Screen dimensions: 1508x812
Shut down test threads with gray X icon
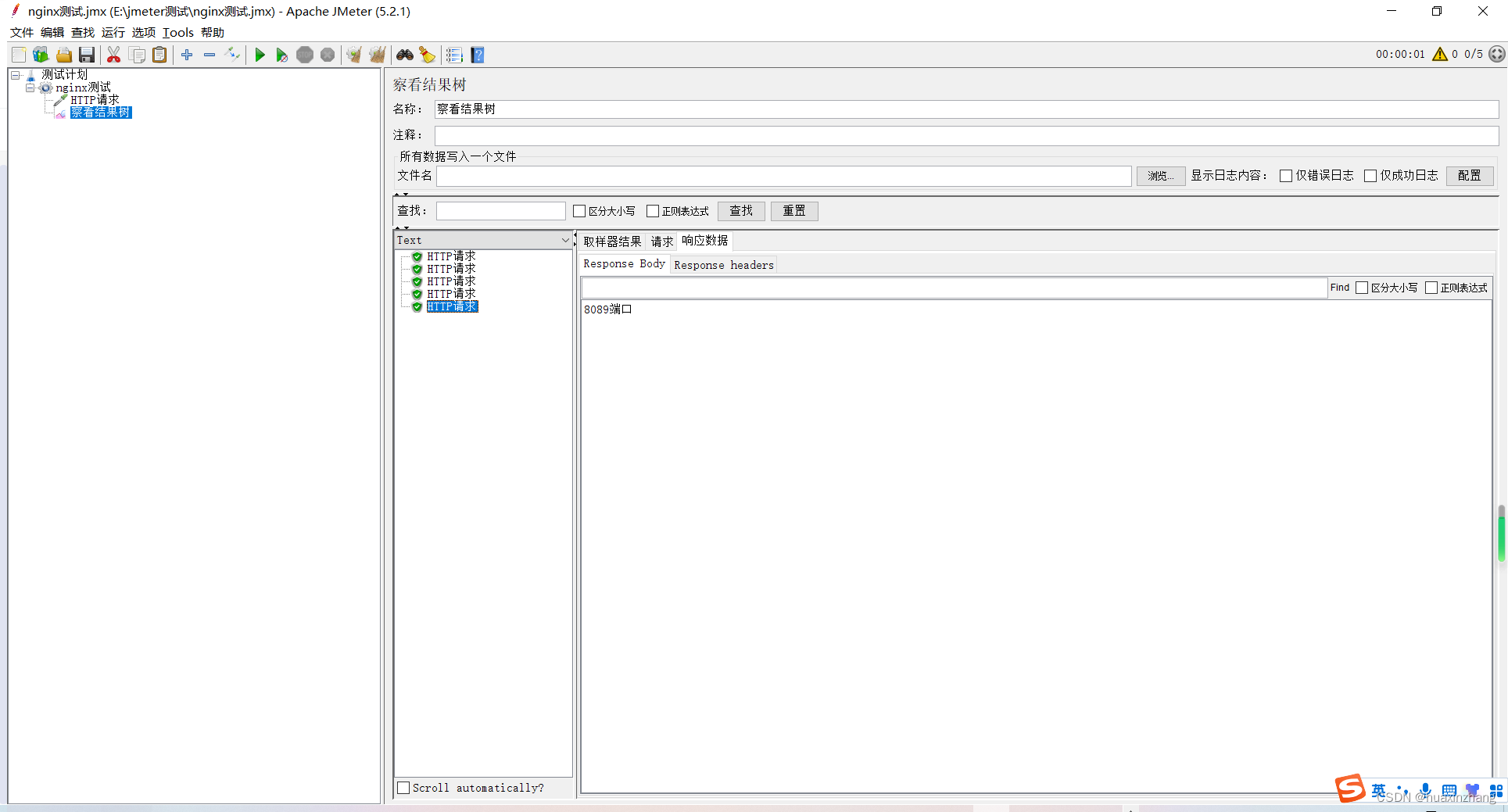pos(328,55)
